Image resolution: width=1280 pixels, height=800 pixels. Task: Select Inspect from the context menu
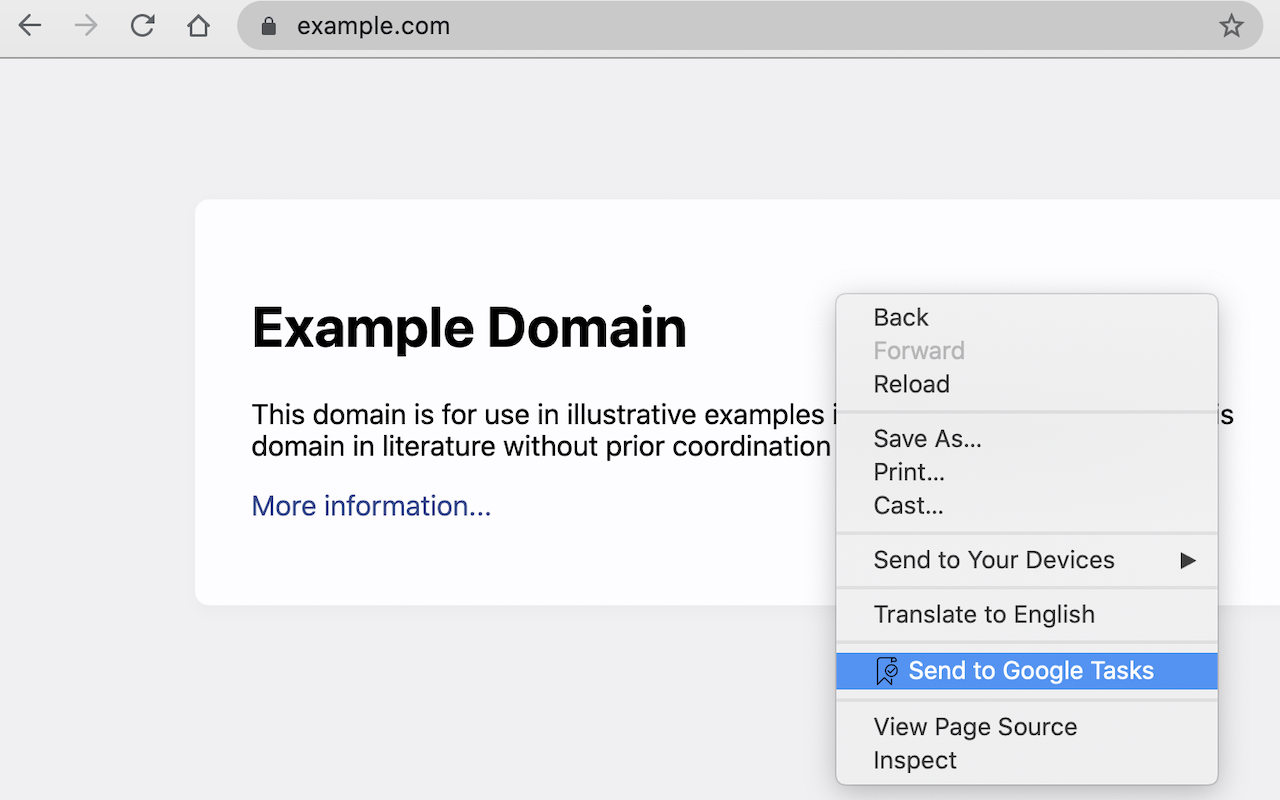click(915, 760)
